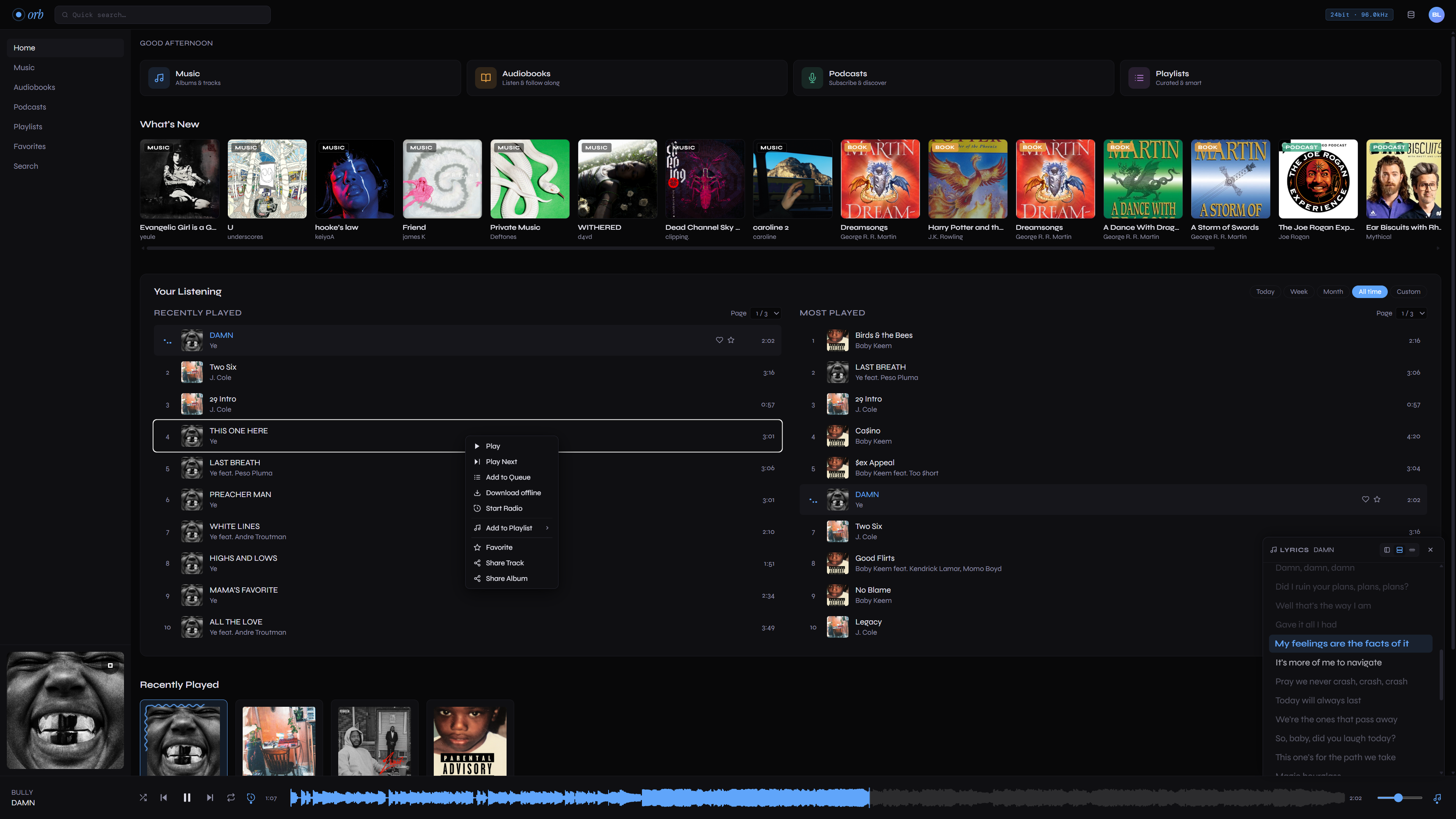Toggle repeat mode in player bar
This screenshot has width=1456, height=819.
(x=231, y=797)
